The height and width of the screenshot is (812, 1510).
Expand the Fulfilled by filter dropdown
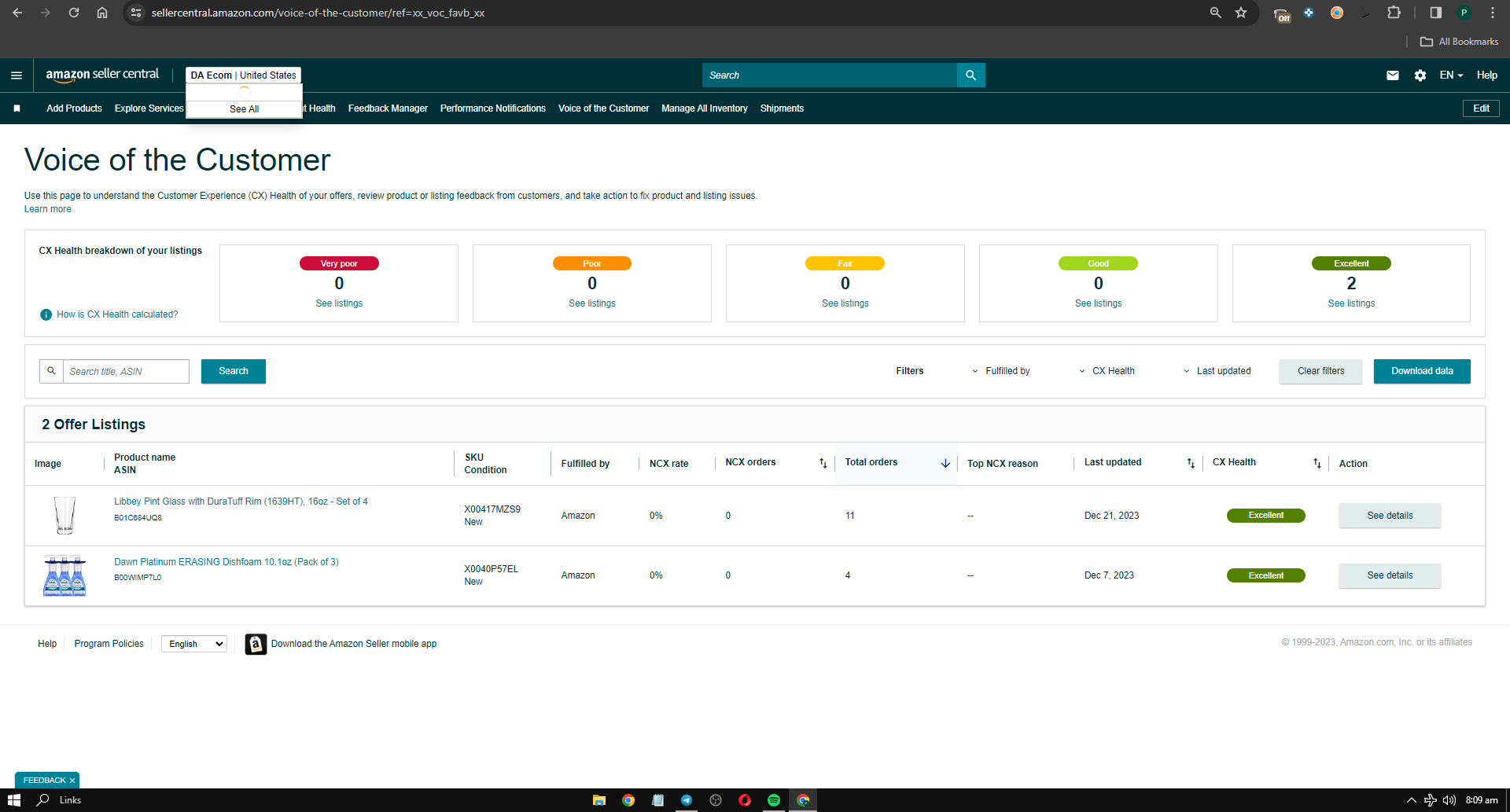coord(1000,371)
